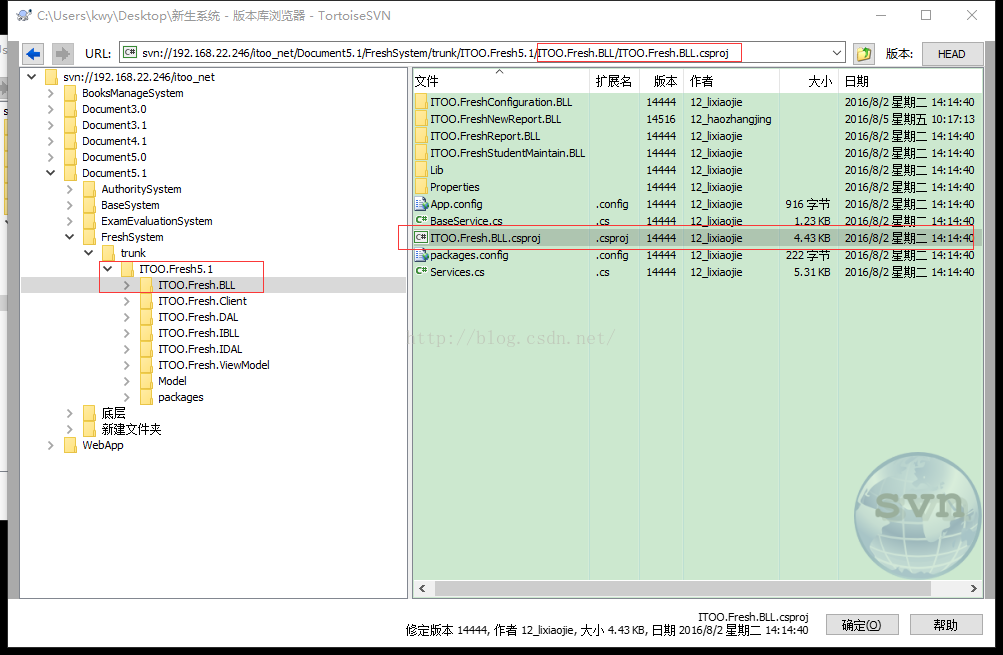
Task: Sort by 版本 column header
Action: point(662,81)
